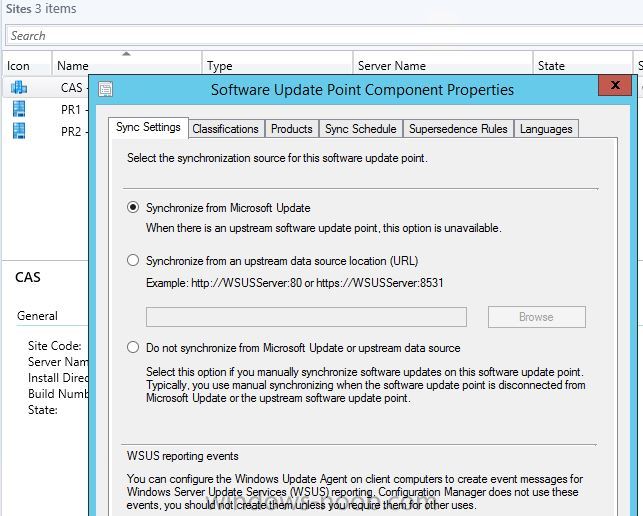Sort sites by Type column header
The image size is (643, 516).
(277, 65)
